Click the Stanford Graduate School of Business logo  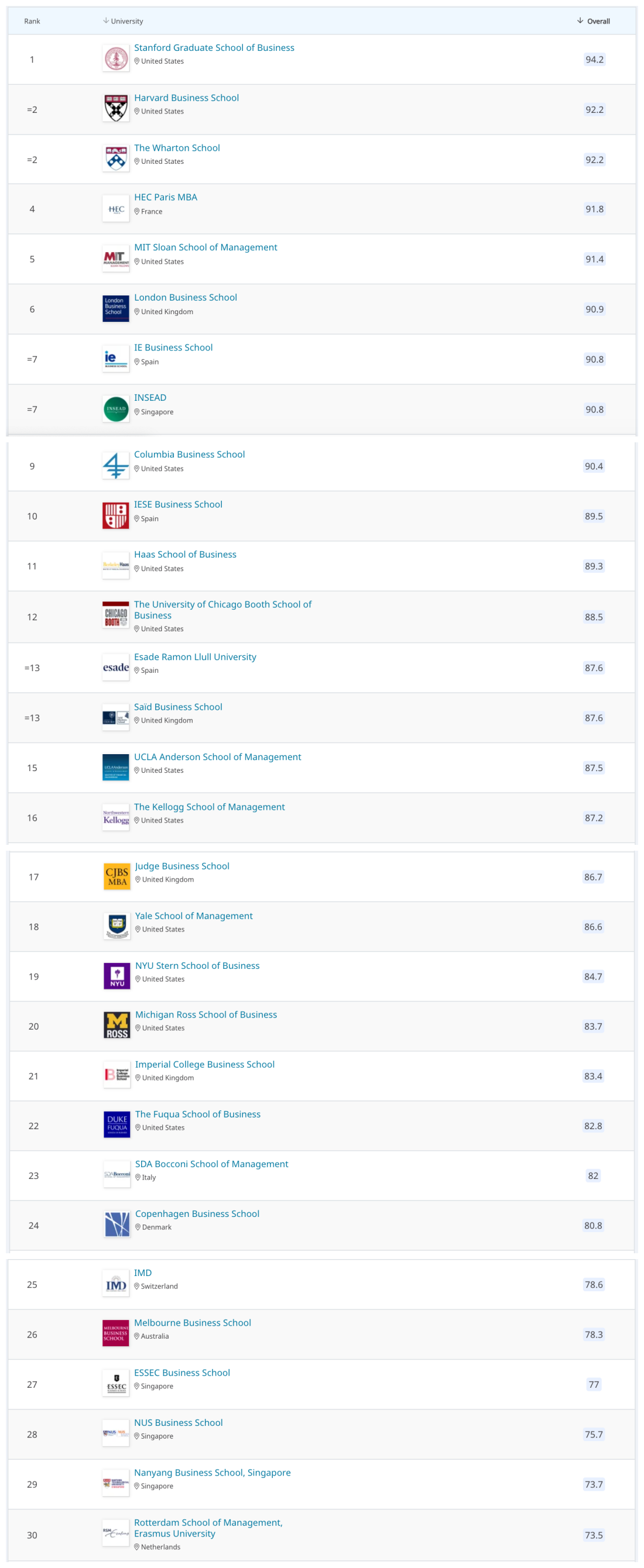116,59
